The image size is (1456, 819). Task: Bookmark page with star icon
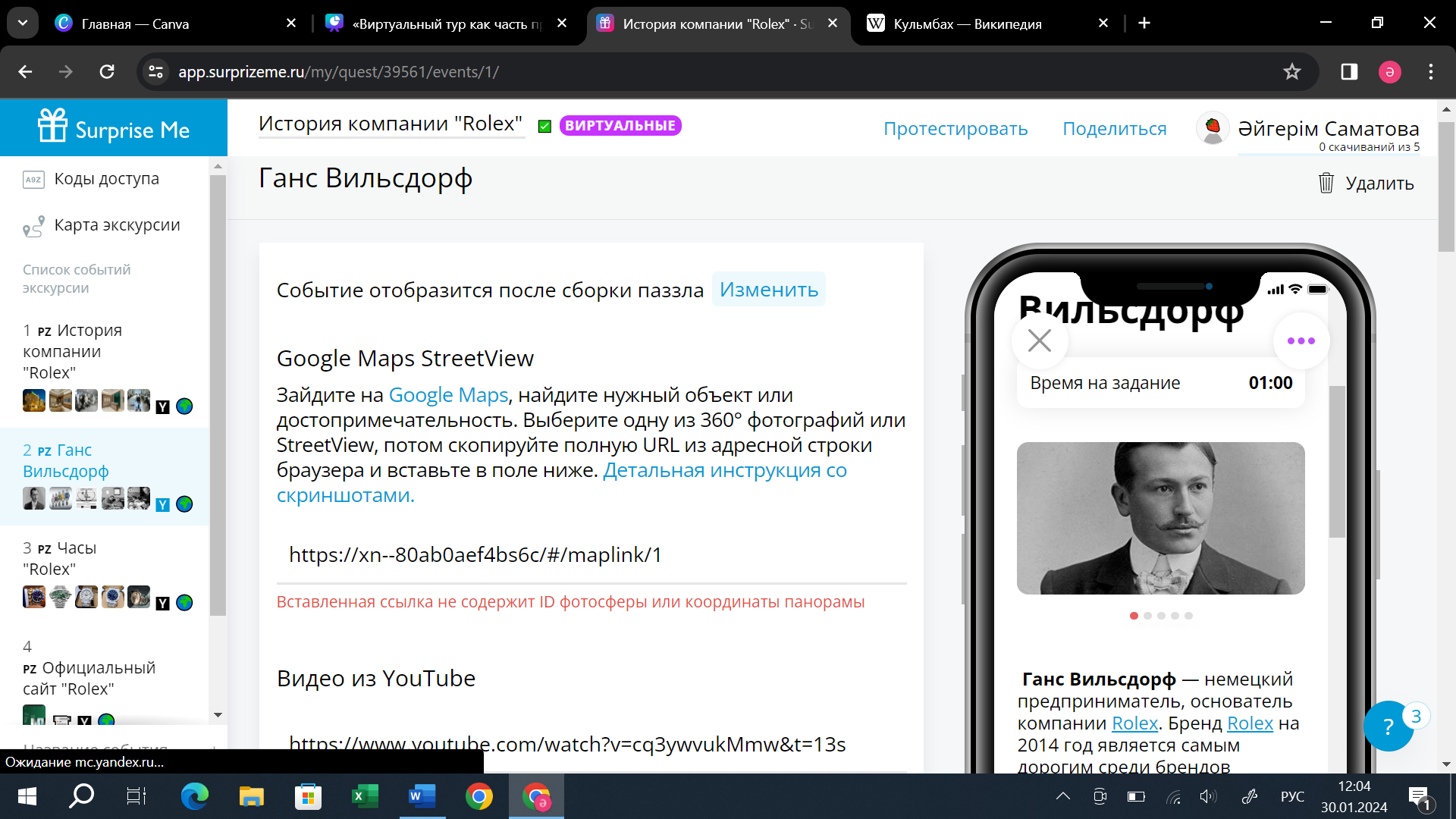[x=1291, y=72]
